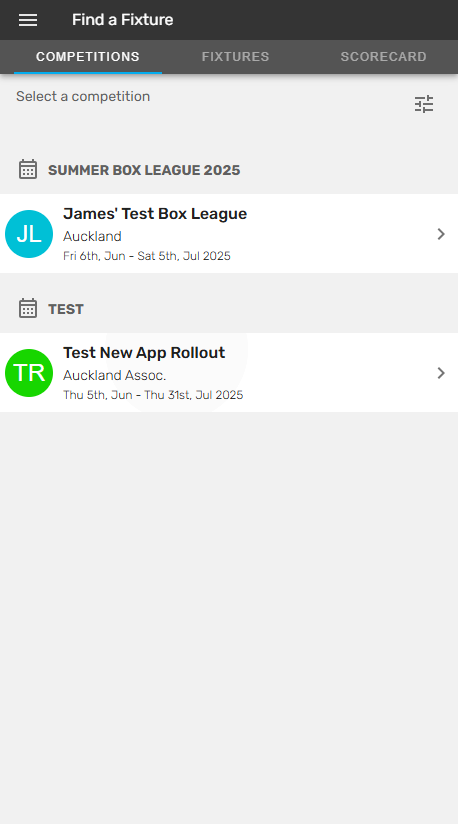Open the hamburger navigation menu
Image resolution: width=458 pixels, height=824 pixels.
pos(28,20)
